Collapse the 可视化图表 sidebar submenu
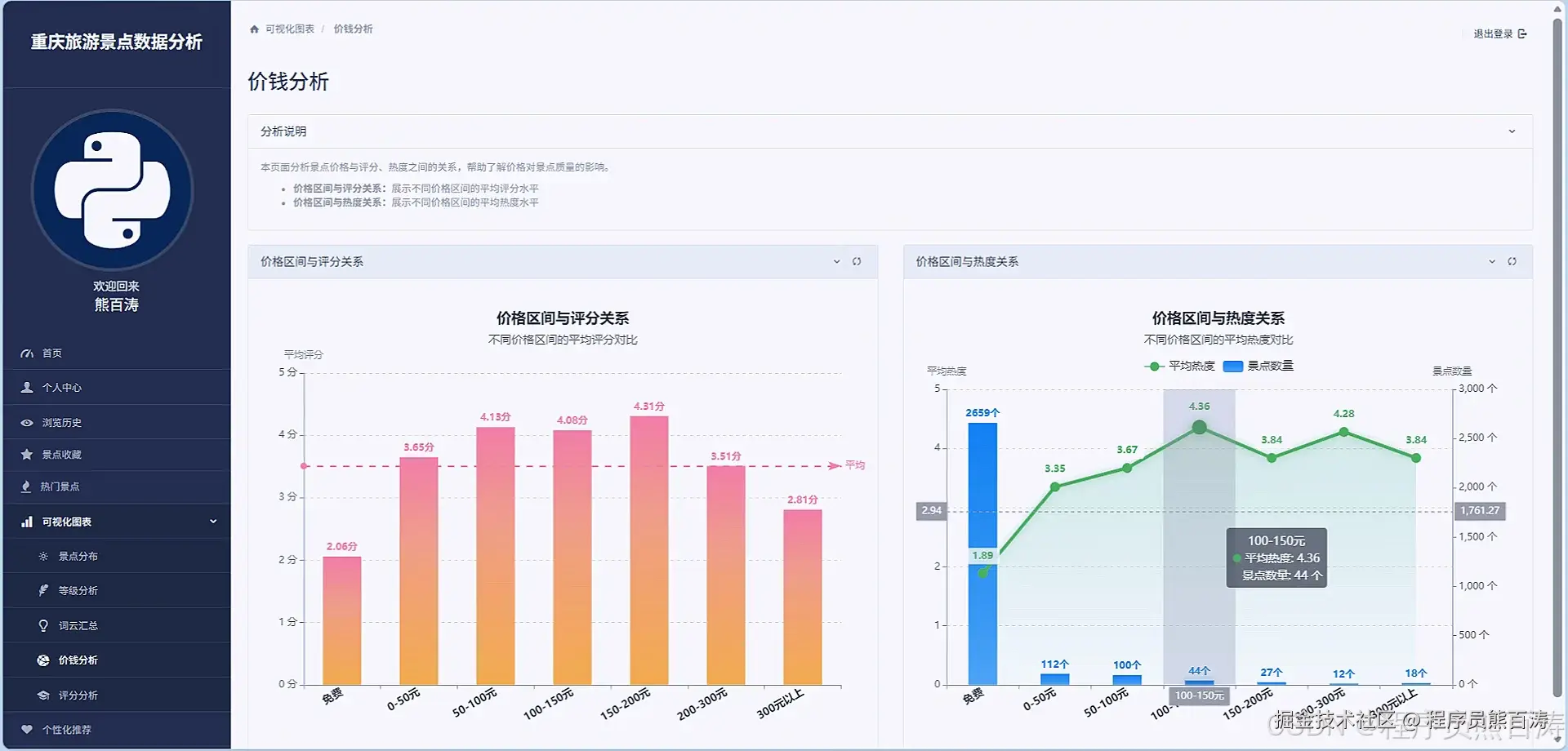The width and height of the screenshot is (1568, 751). (213, 521)
